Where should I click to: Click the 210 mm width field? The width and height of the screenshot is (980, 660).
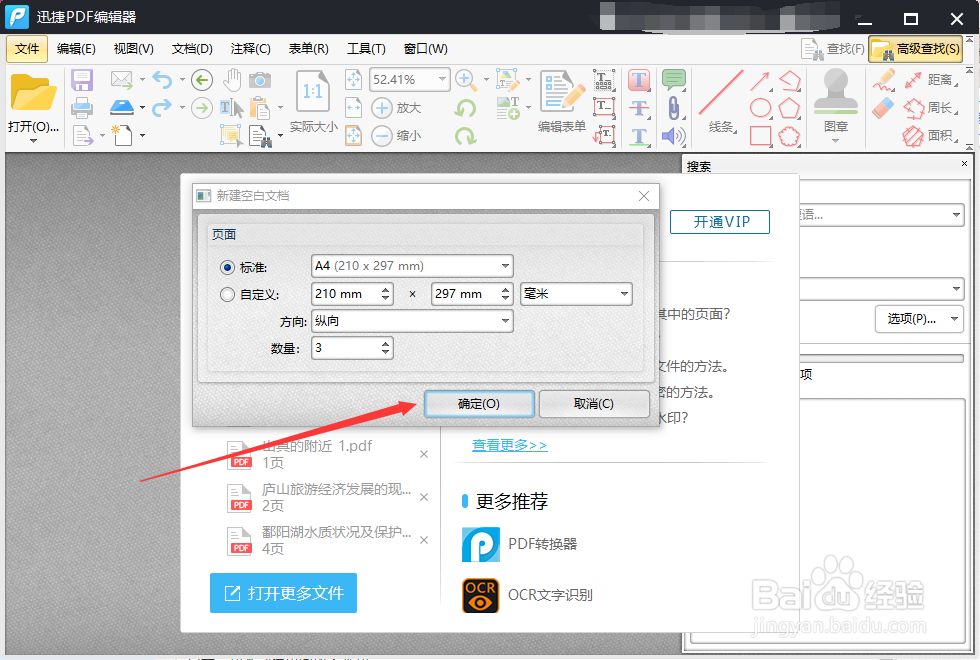point(345,294)
